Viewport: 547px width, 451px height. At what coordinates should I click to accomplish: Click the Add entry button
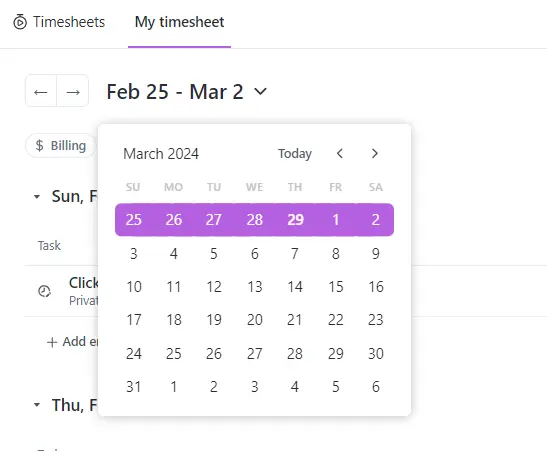72,342
